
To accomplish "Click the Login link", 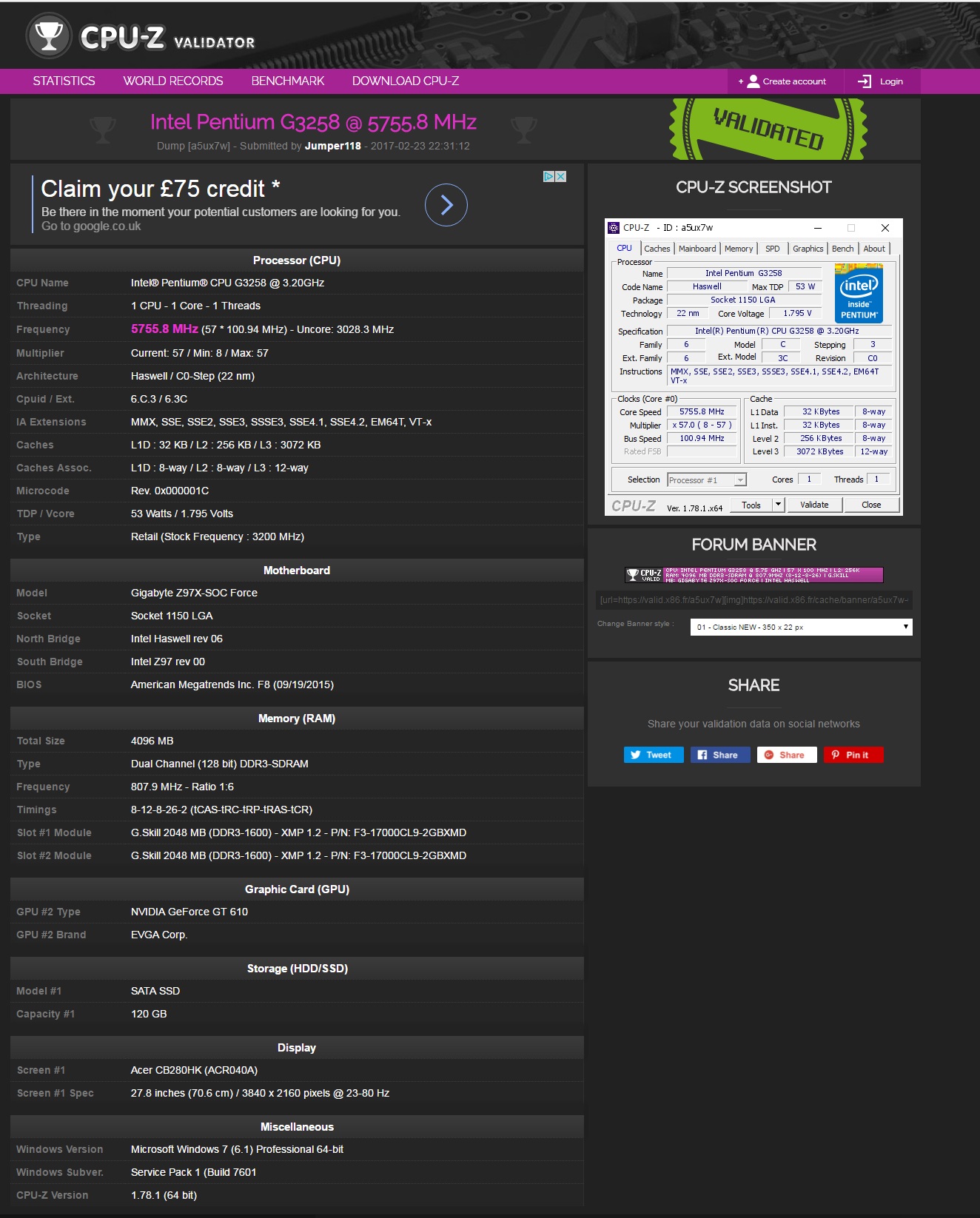I will click(x=891, y=81).
